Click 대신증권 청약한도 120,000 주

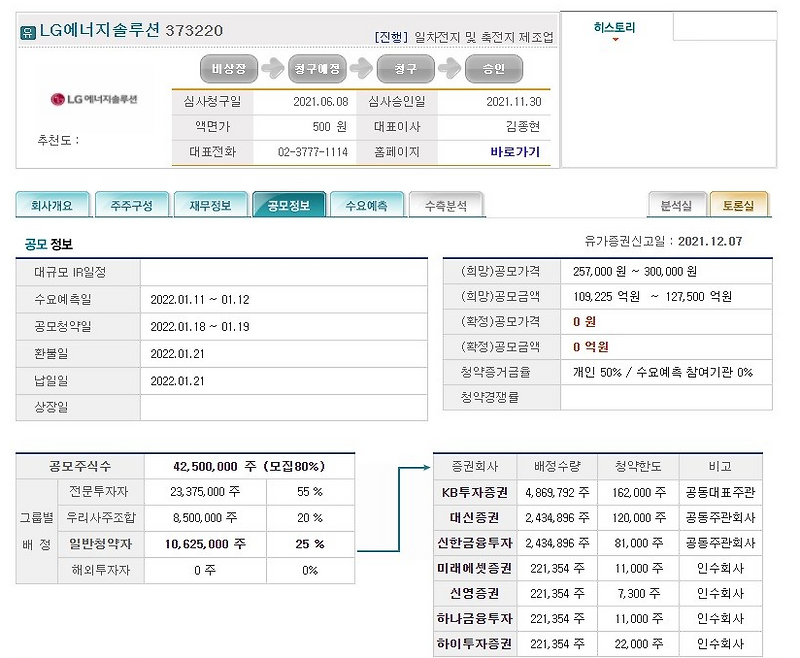639,518
